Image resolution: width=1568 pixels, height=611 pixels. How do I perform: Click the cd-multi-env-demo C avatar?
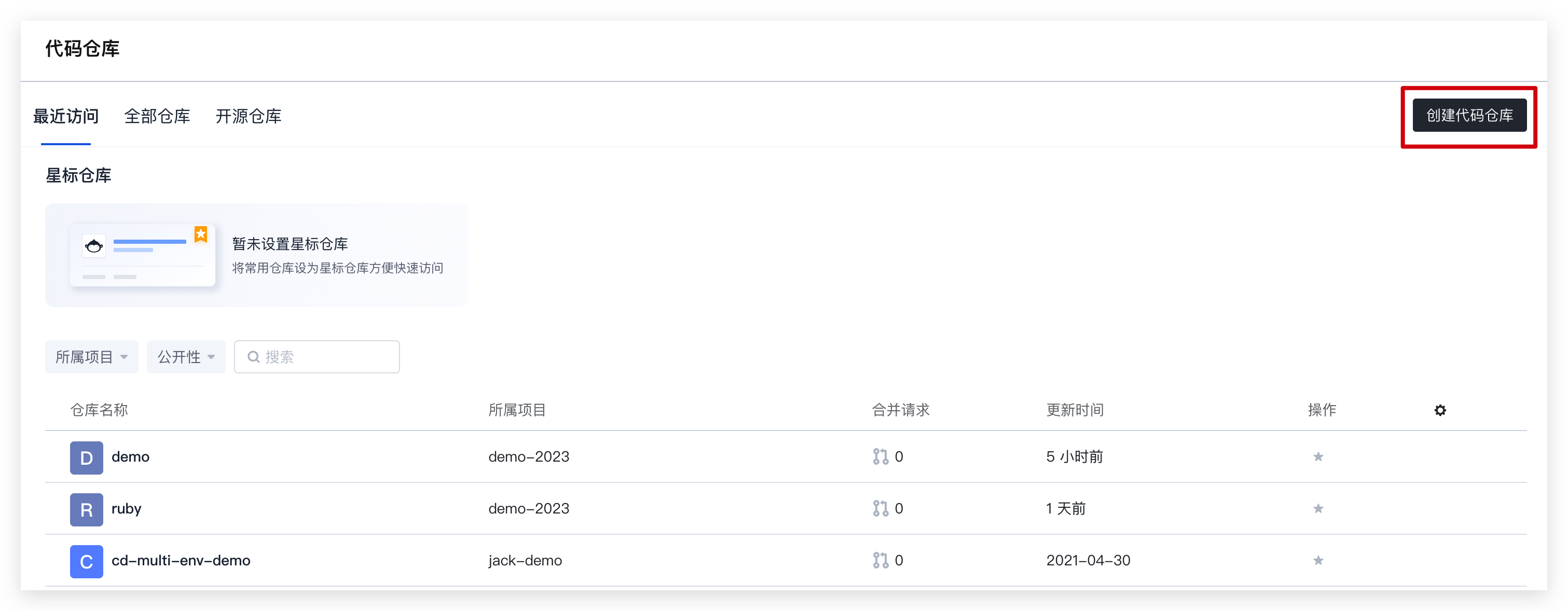pos(87,561)
